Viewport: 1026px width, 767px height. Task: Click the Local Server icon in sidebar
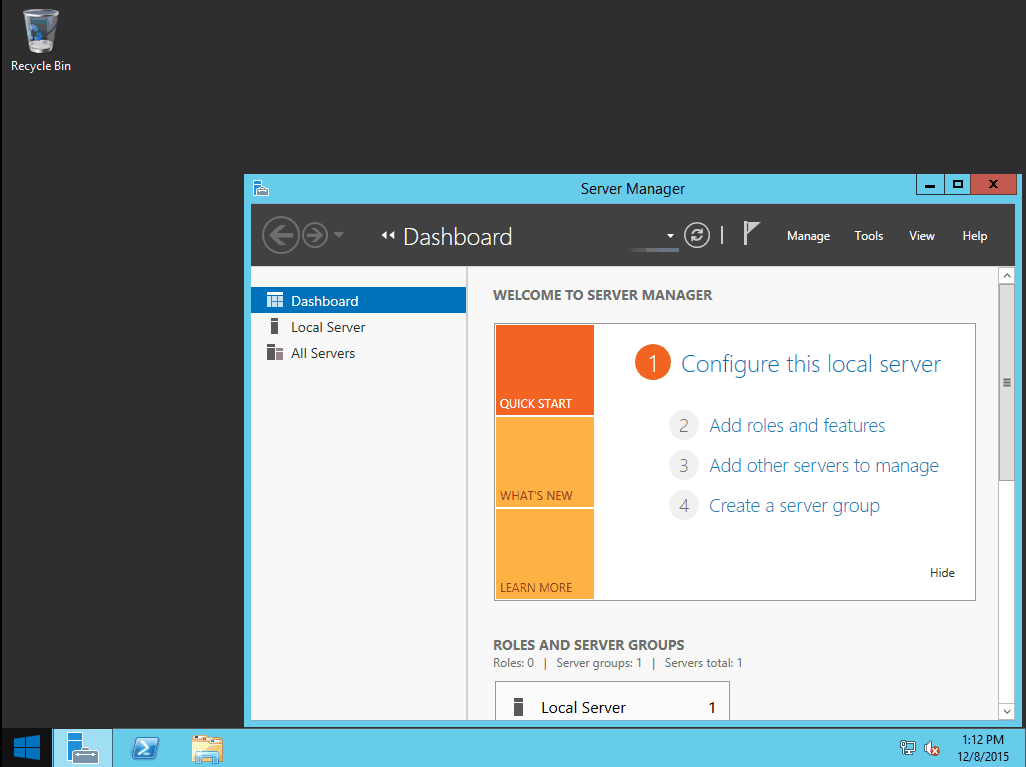pos(275,326)
